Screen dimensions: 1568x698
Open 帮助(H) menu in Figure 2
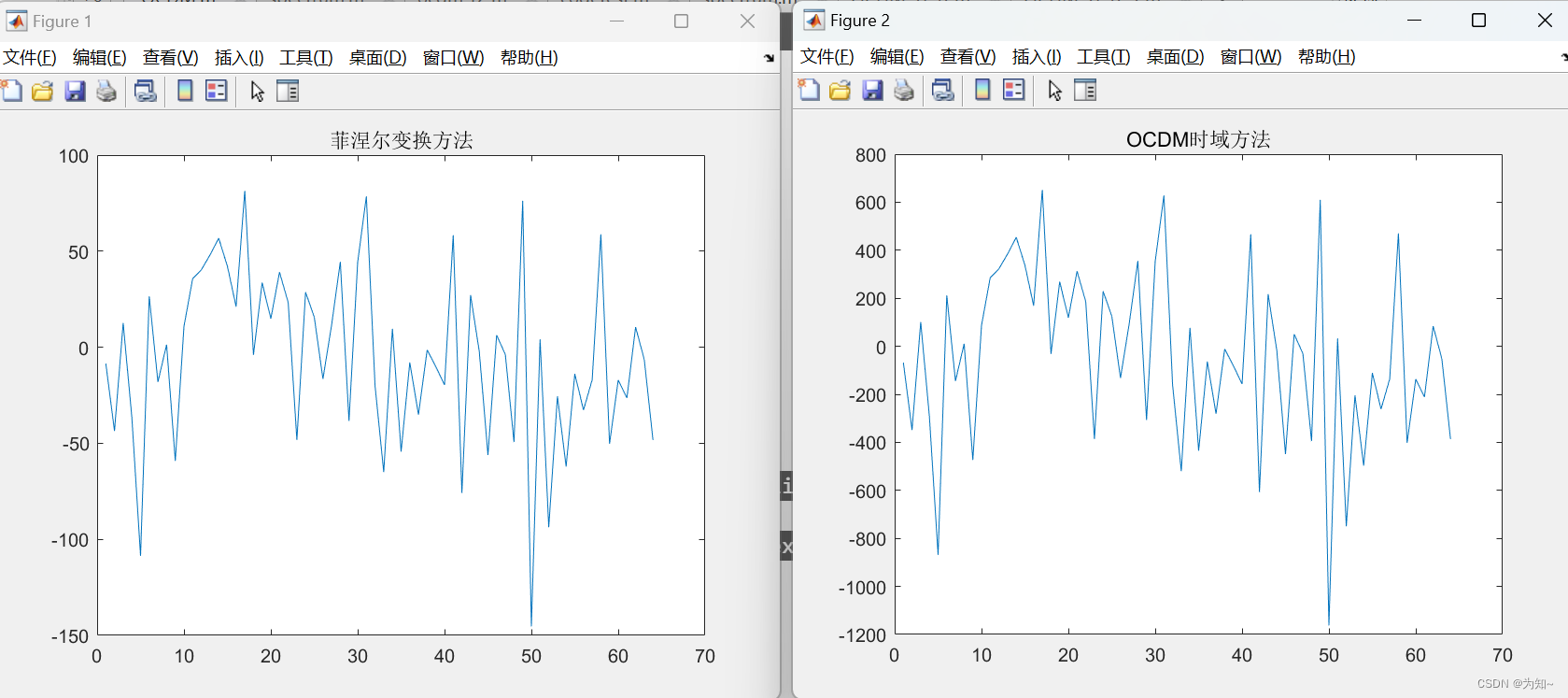(1327, 57)
